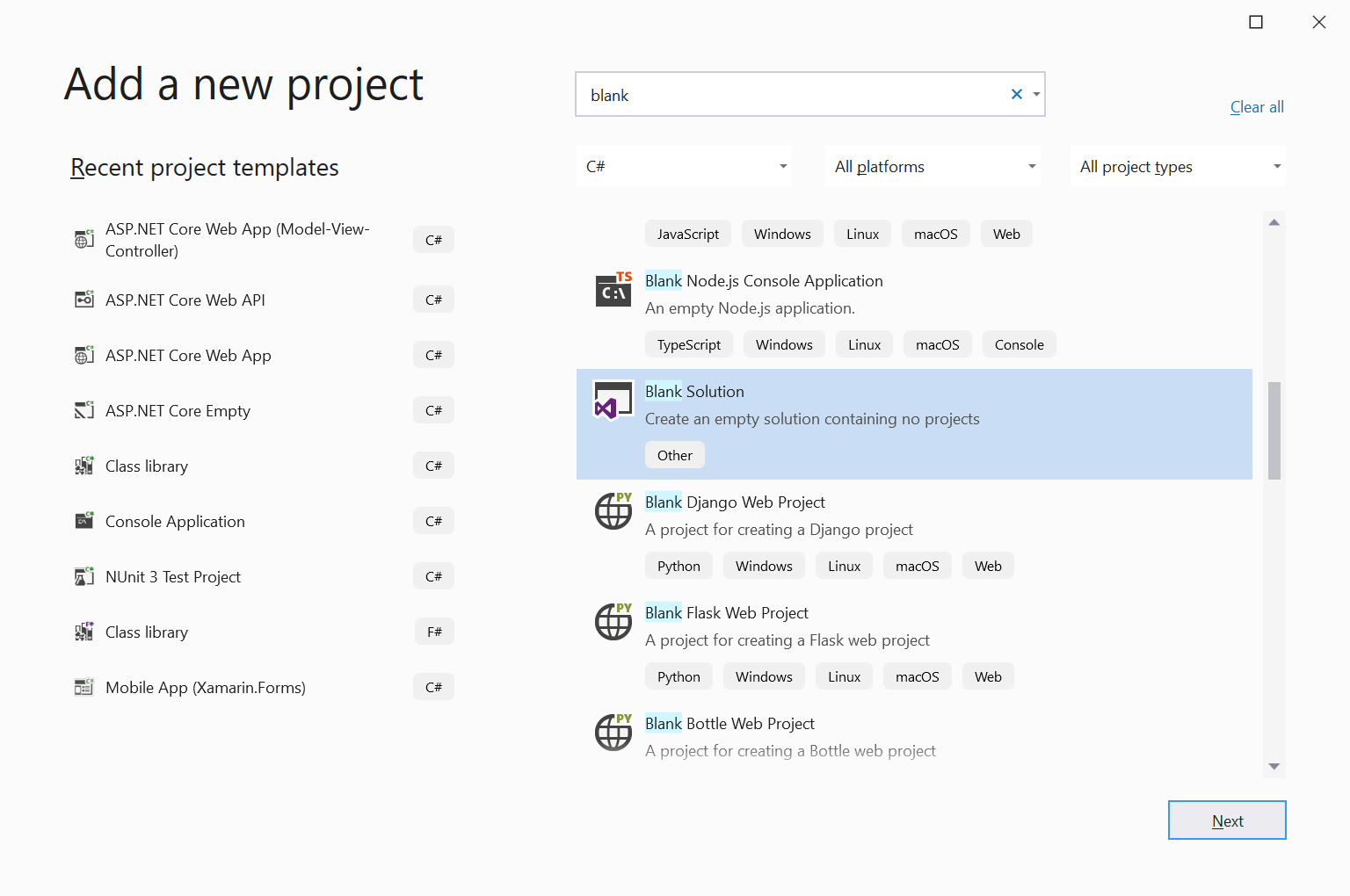Click the Blank Node.js Console Application icon
The image size is (1350, 896).
(x=613, y=290)
